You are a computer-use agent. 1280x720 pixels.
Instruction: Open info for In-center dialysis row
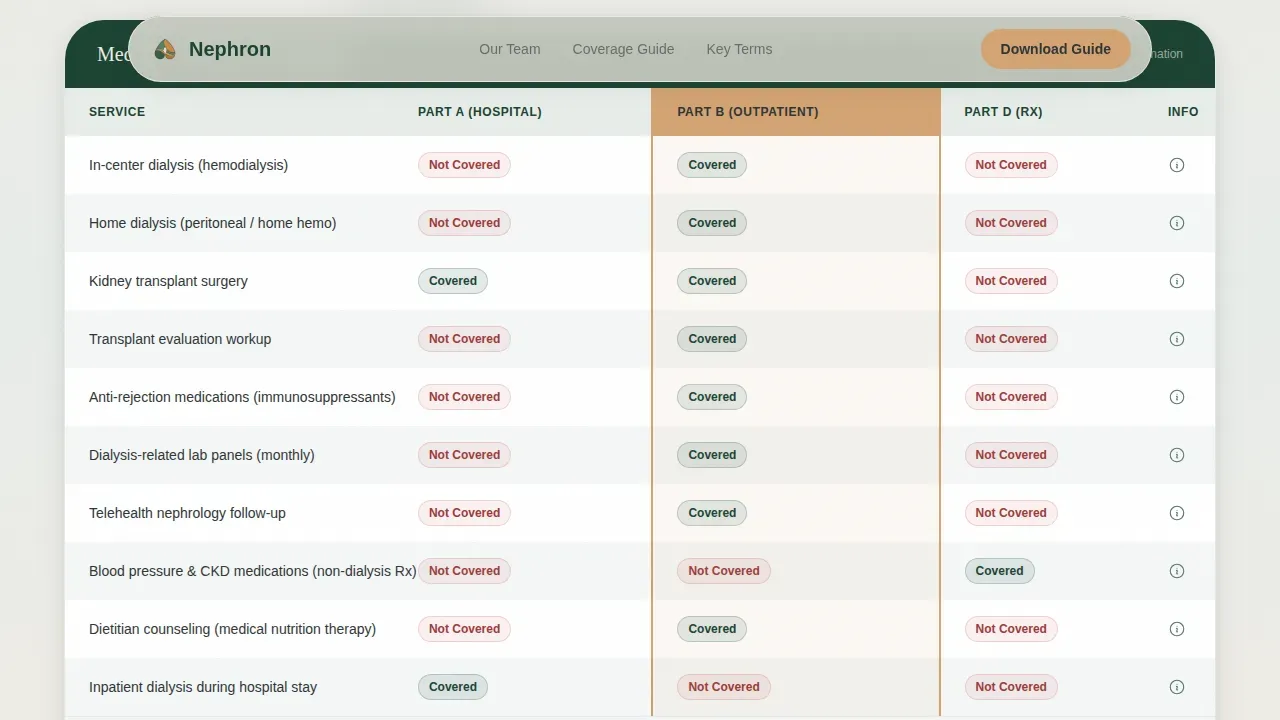[1177, 165]
